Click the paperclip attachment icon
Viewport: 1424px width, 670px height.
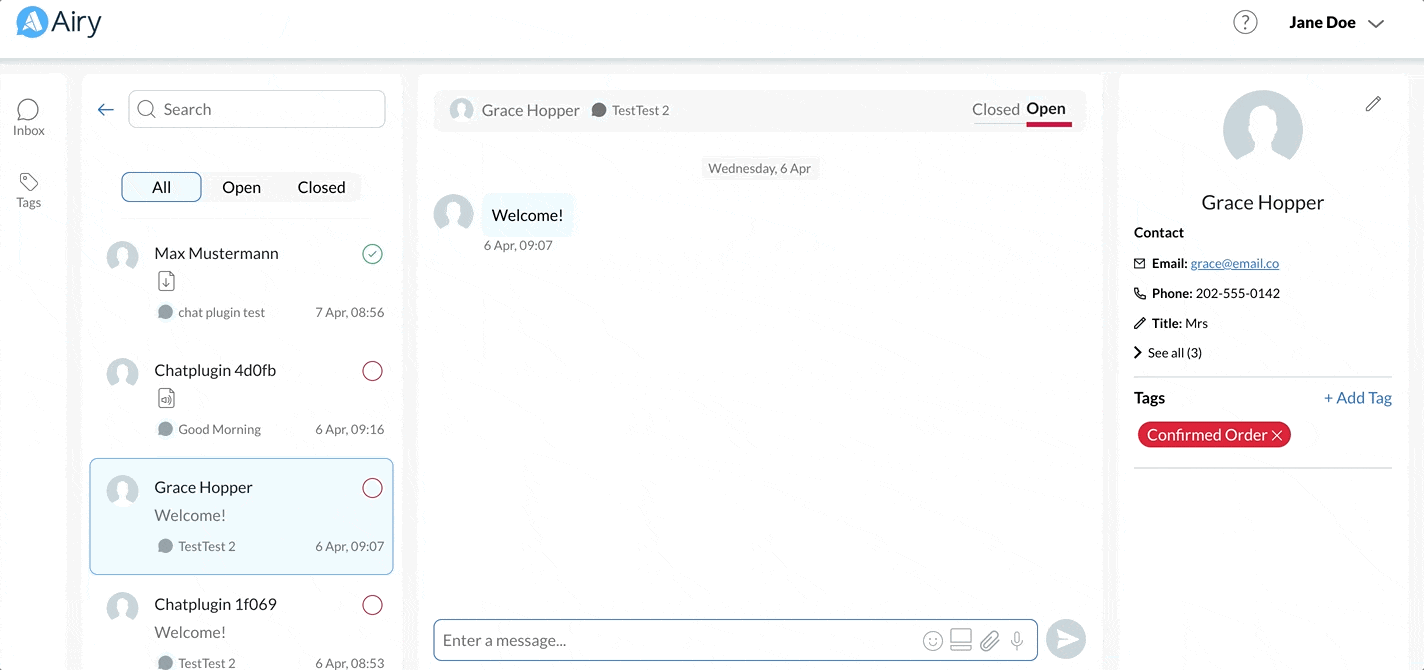click(x=989, y=641)
